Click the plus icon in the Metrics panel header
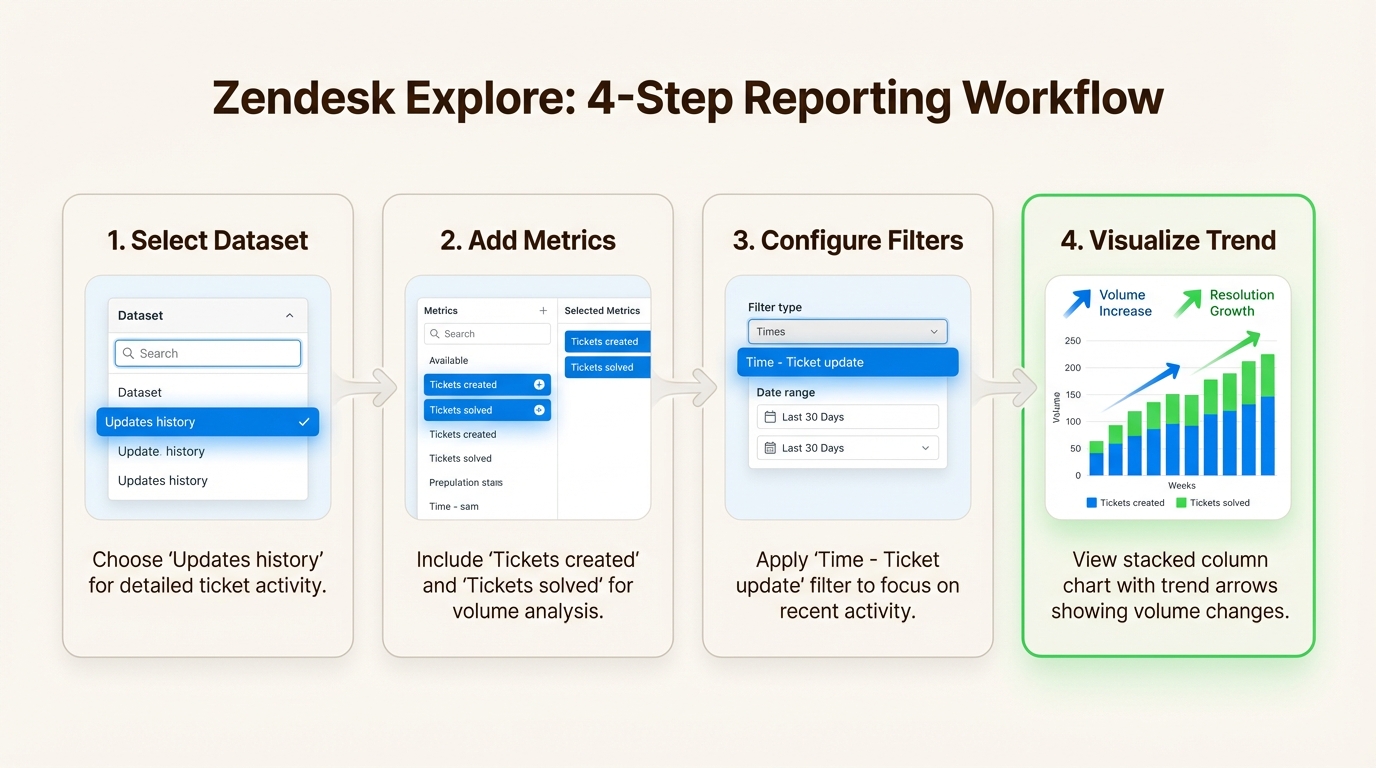The image size is (1376, 768). tap(543, 310)
